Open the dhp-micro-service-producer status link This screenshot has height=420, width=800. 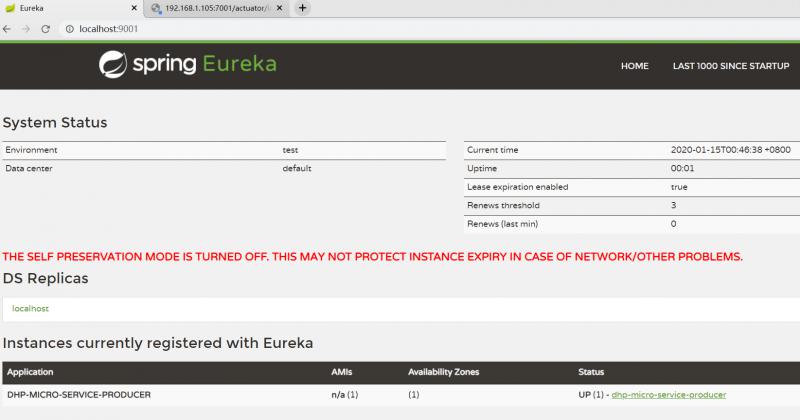668,394
